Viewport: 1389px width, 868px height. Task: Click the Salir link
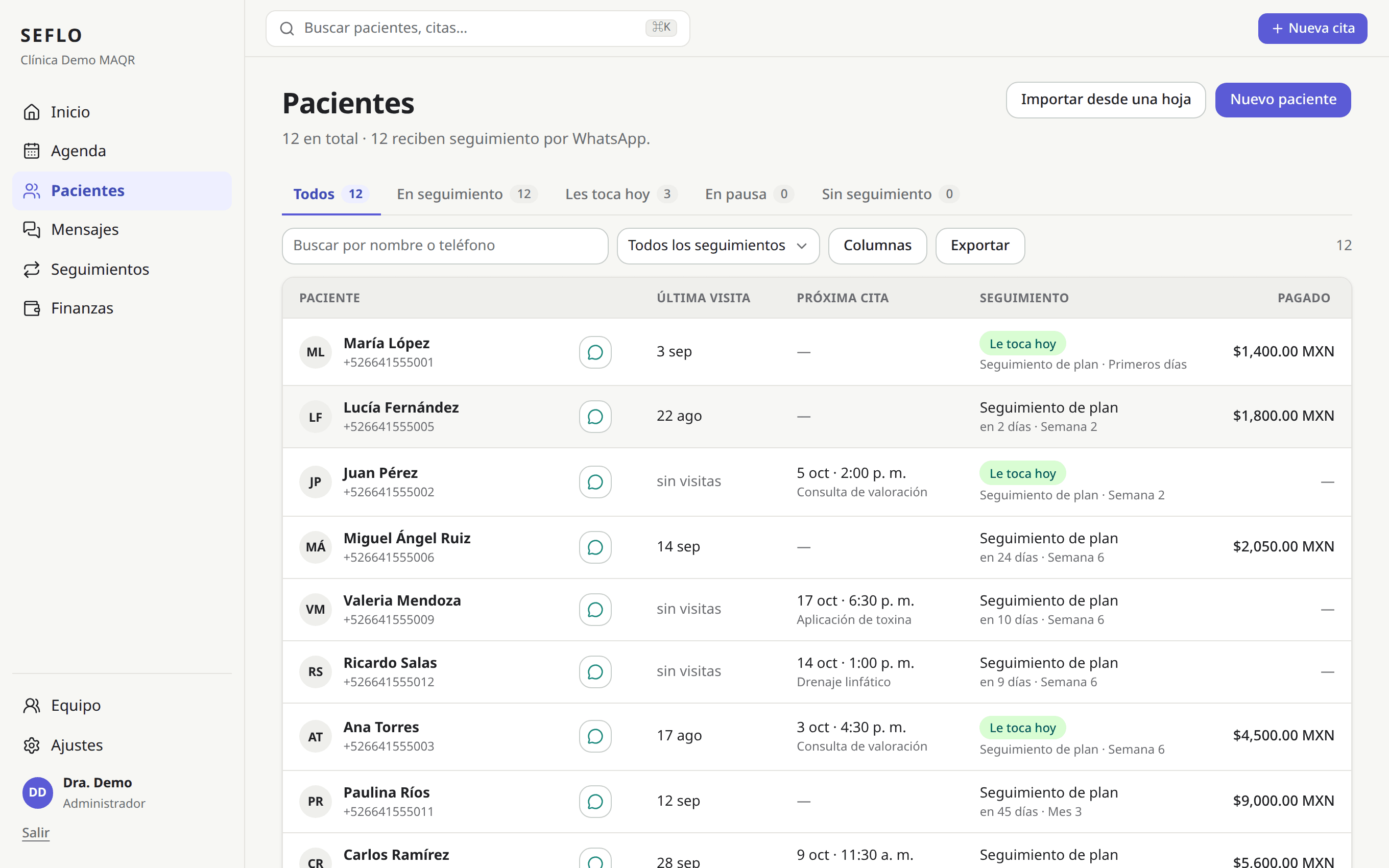click(x=36, y=832)
